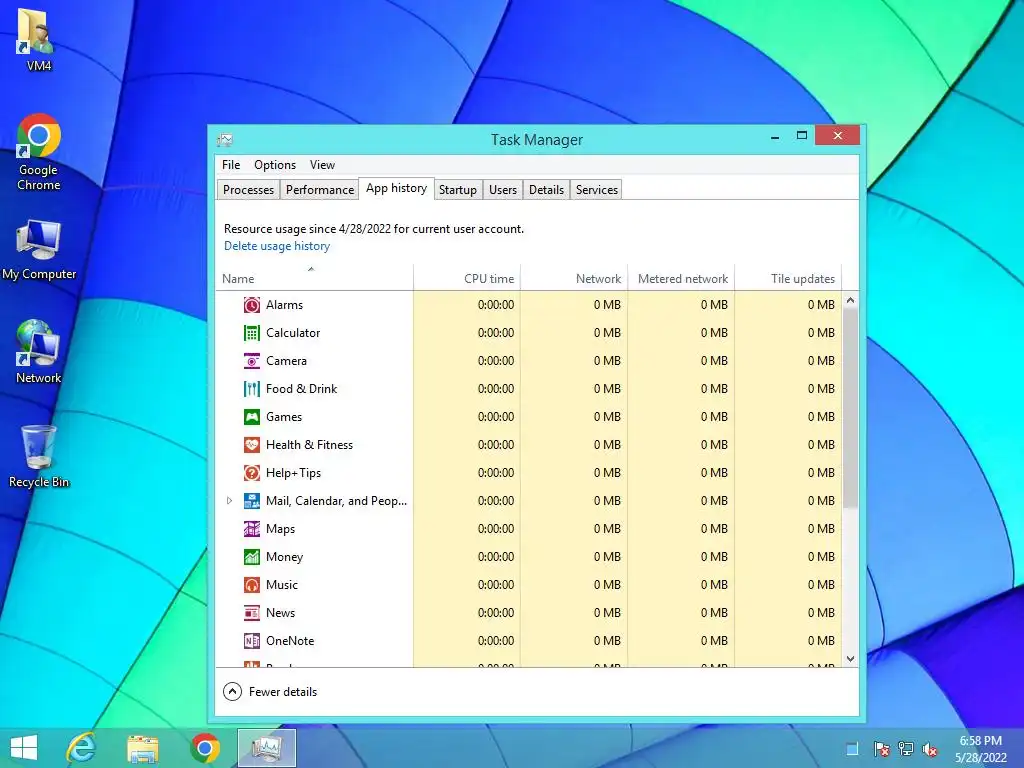
Task: Select the Food & Drink row text
Action: tap(301, 389)
